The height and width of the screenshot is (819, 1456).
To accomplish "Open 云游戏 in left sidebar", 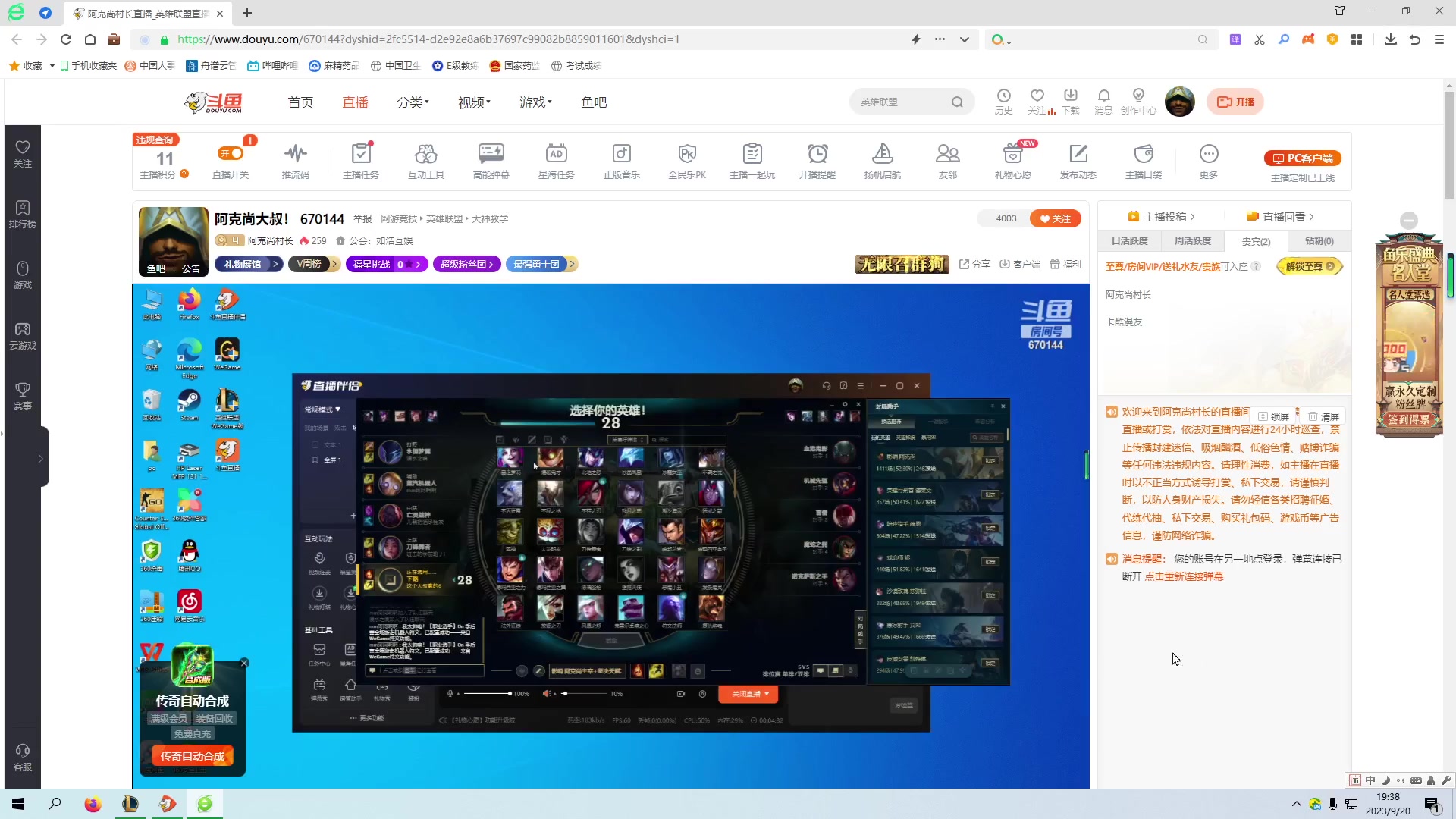I will [x=23, y=336].
